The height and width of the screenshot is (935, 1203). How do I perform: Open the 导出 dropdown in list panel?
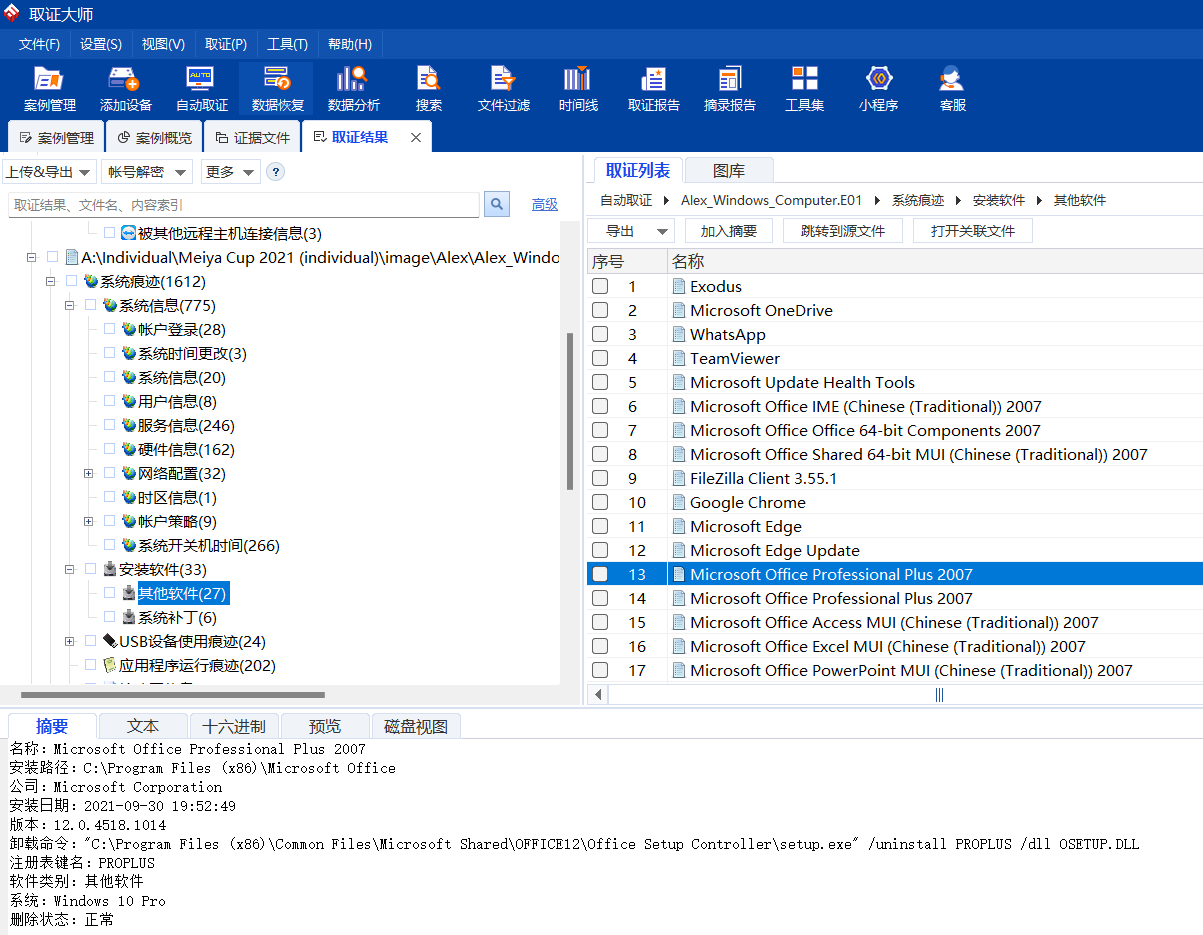pyautogui.click(x=631, y=231)
